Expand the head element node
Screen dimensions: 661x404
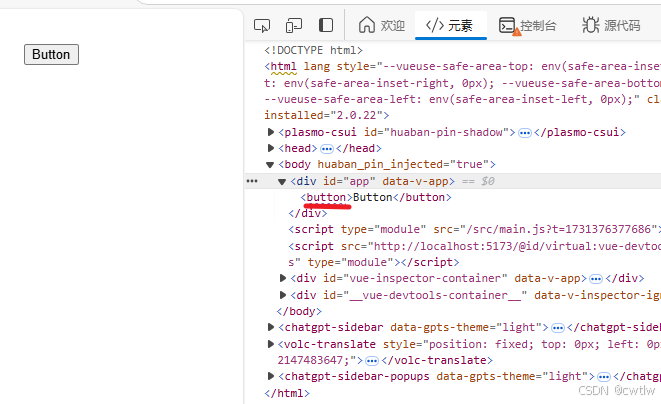pyautogui.click(x=271, y=148)
